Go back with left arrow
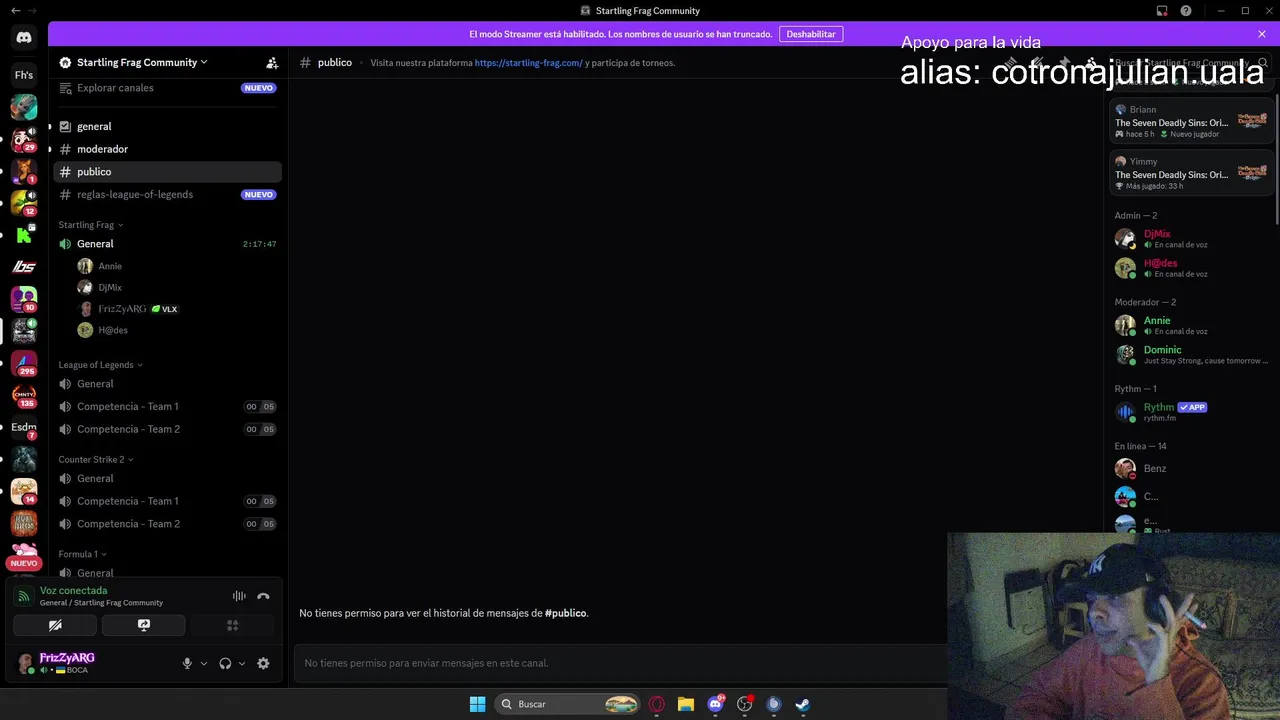The image size is (1280, 720). (x=15, y=11)
